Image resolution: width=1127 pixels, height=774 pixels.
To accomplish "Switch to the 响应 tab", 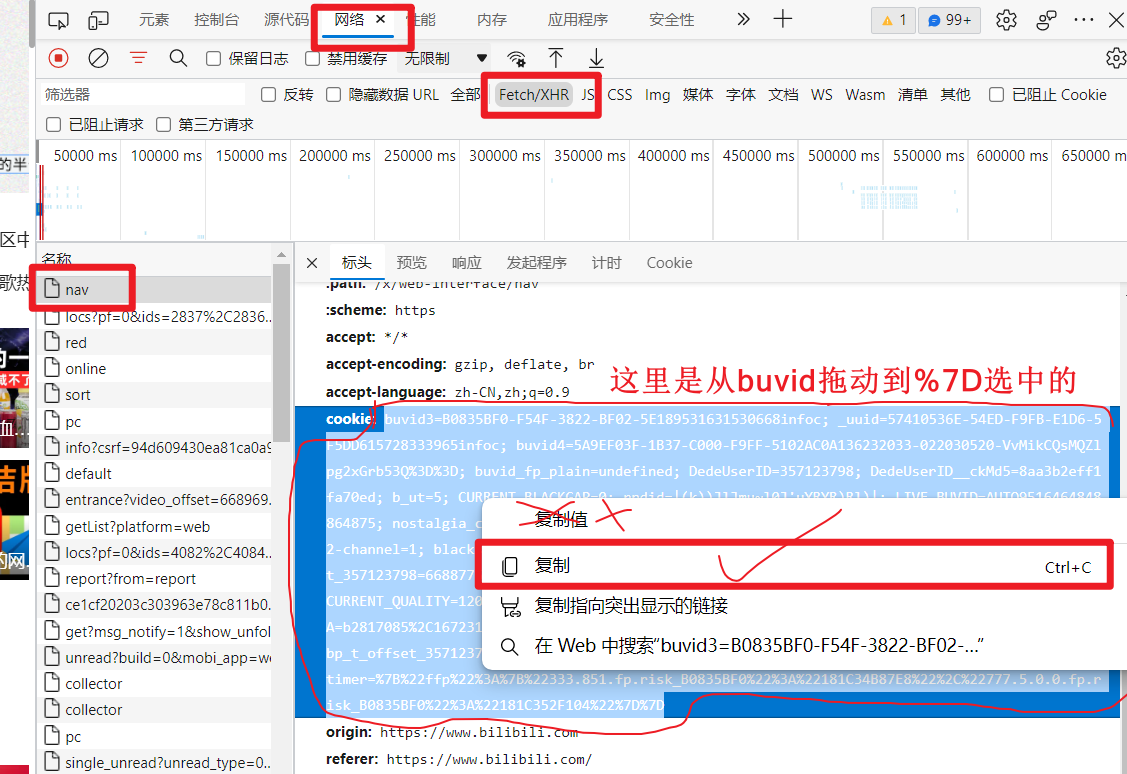I will tap(466, 263).
